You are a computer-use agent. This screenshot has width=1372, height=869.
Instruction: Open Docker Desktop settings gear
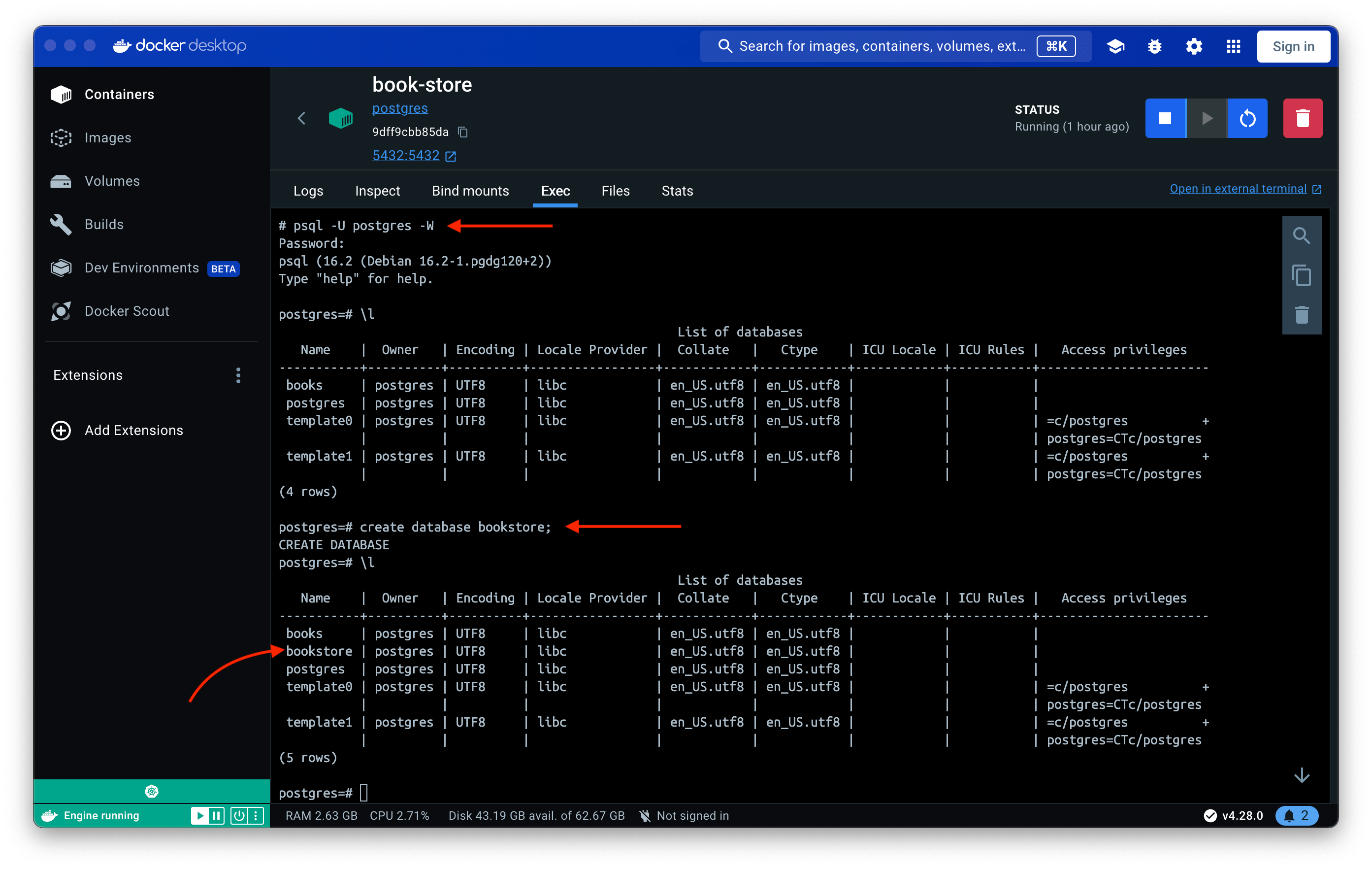pos(1194,46)
